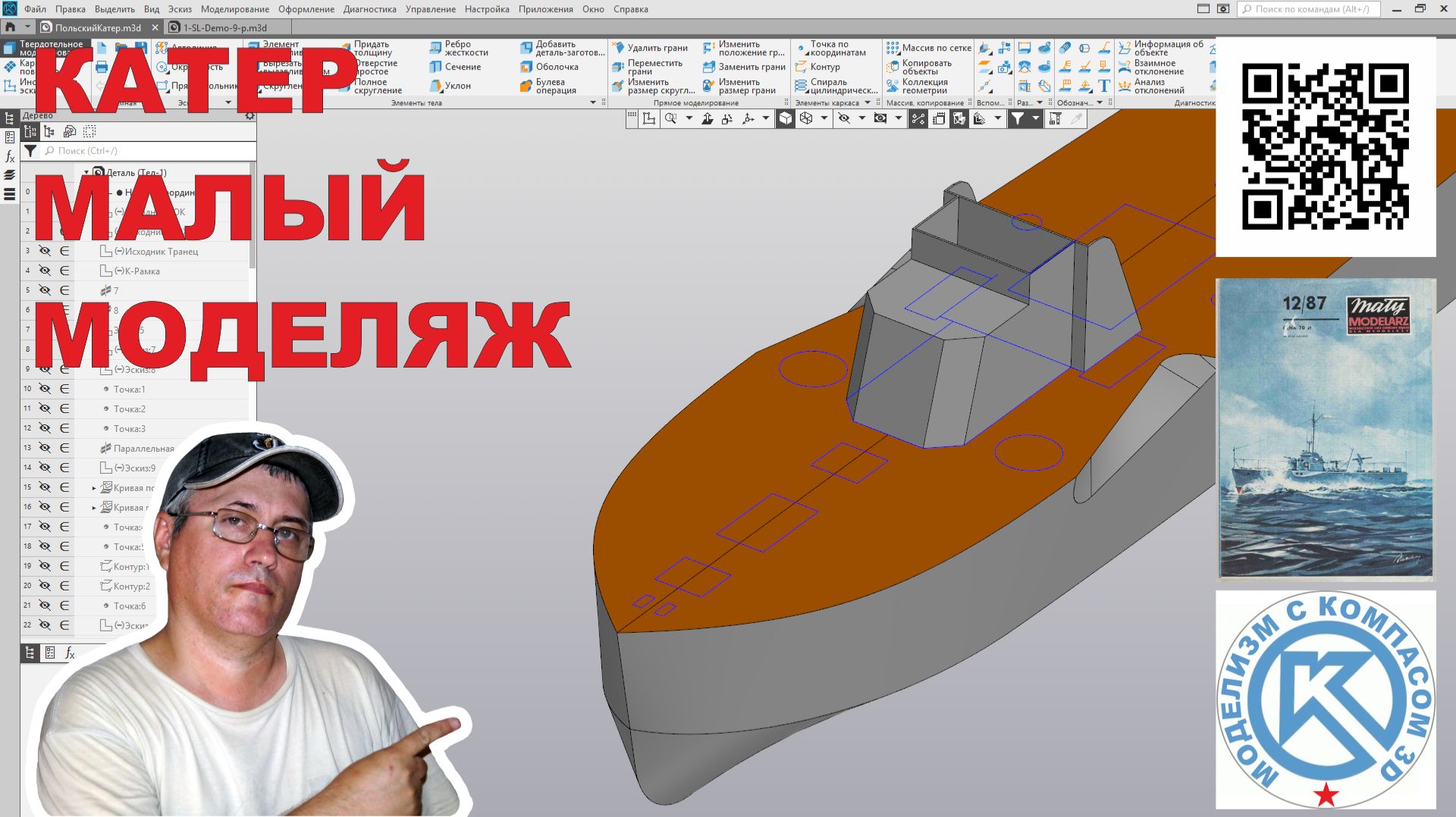The height and width of the screenshot is (817, 1456).
Task: Toggle visibility for Точка:1
Action: pyautogui.click(x=45, y=389)
